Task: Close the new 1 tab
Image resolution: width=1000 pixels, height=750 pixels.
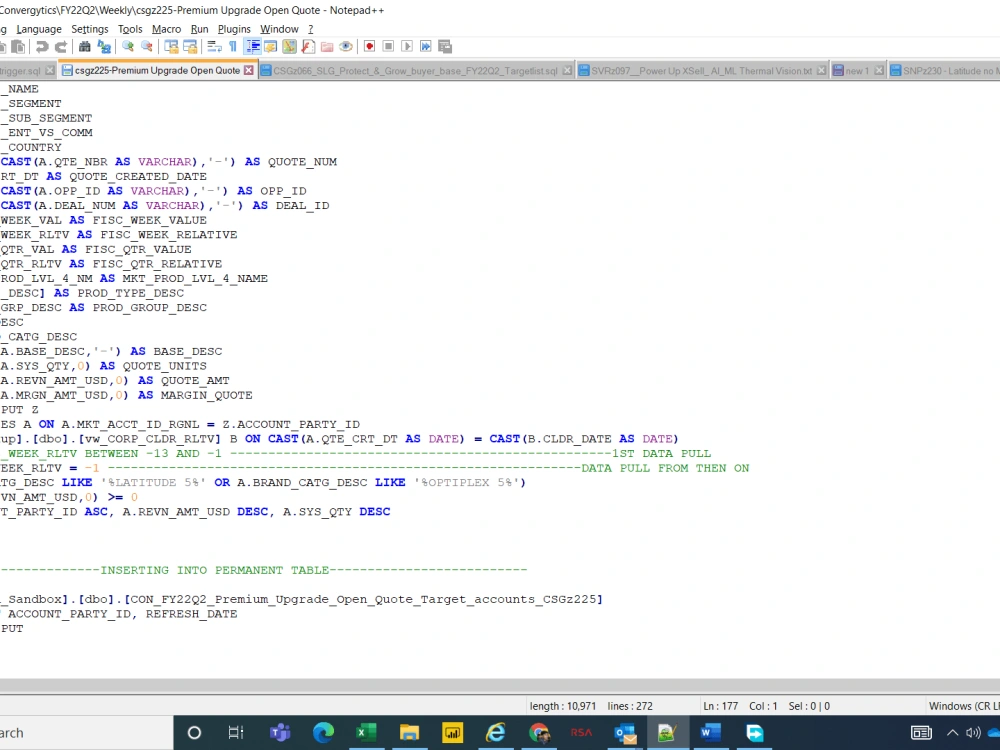Action: tap(879, 71)
